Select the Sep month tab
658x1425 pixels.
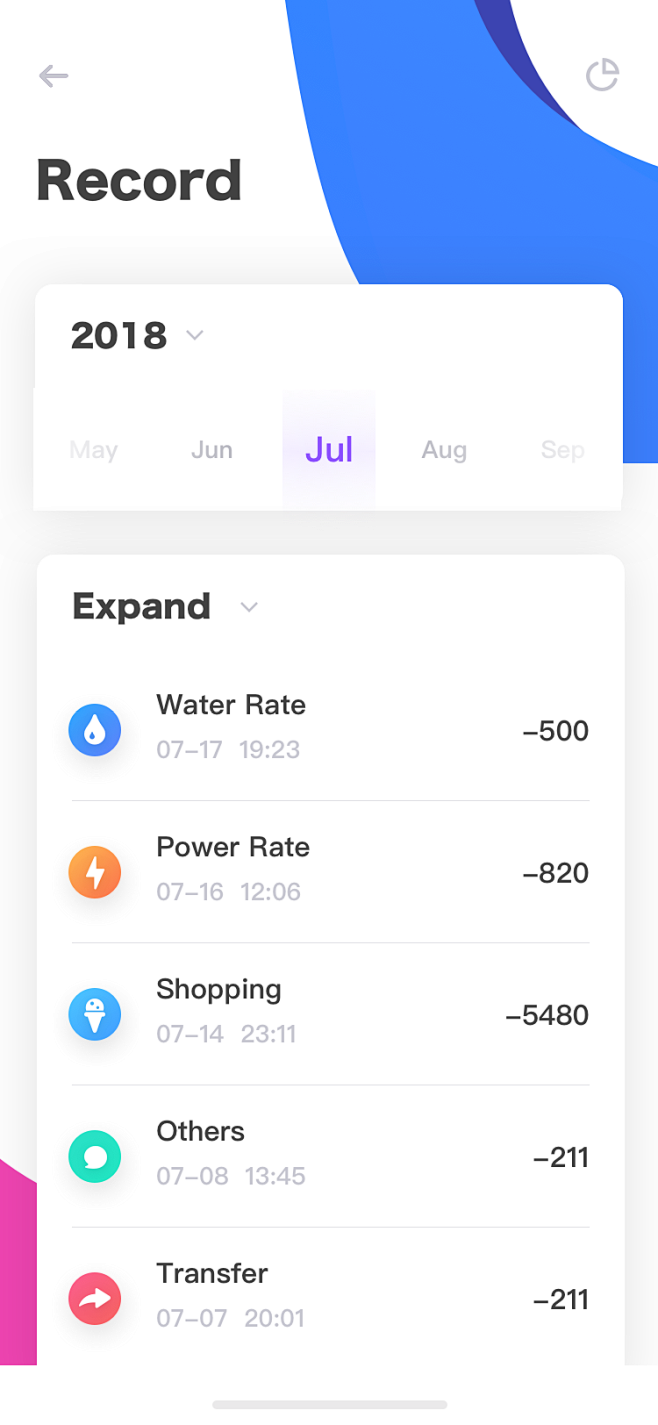pyautogui.click(x=563, y=450)
